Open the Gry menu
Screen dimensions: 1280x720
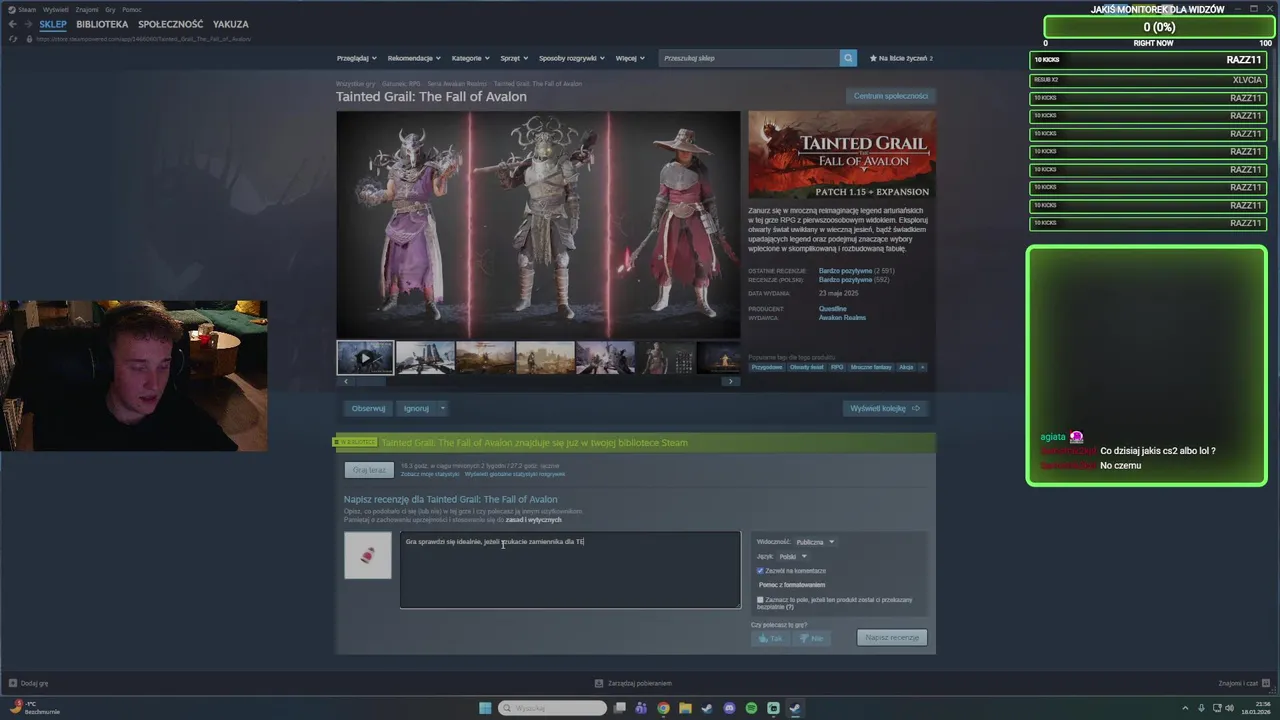tap(110, 9)
